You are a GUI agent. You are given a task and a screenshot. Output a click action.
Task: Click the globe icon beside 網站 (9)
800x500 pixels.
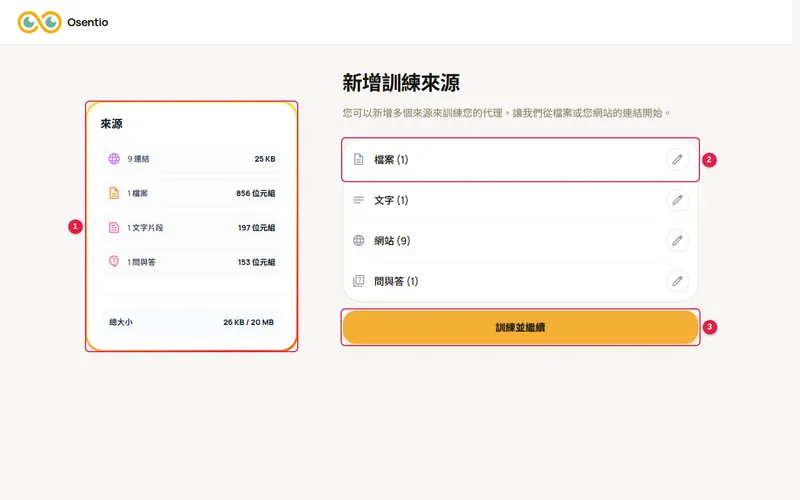pos(359,240)
